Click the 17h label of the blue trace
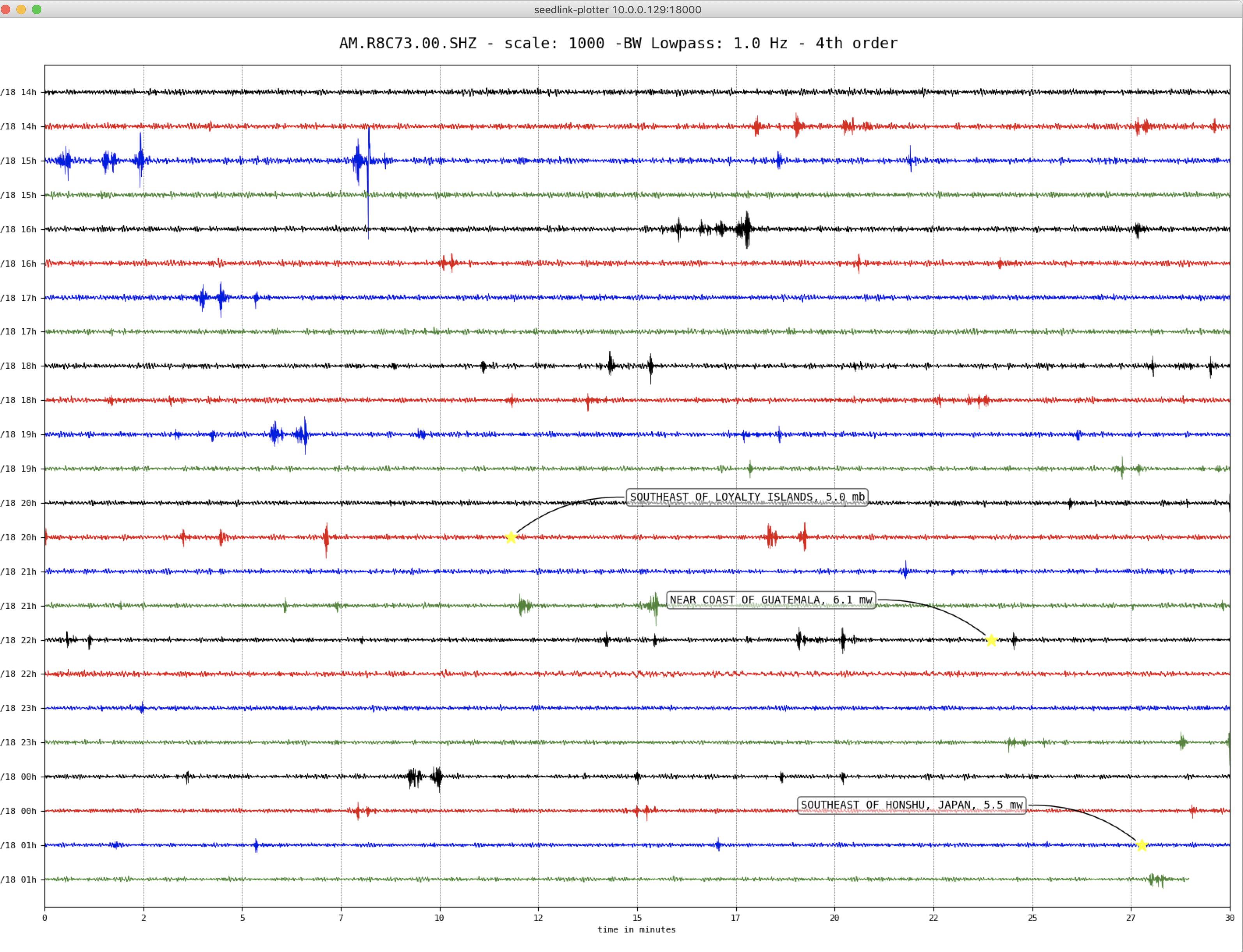This screenshot has width=1243, height=952. [x=18, y=297]
